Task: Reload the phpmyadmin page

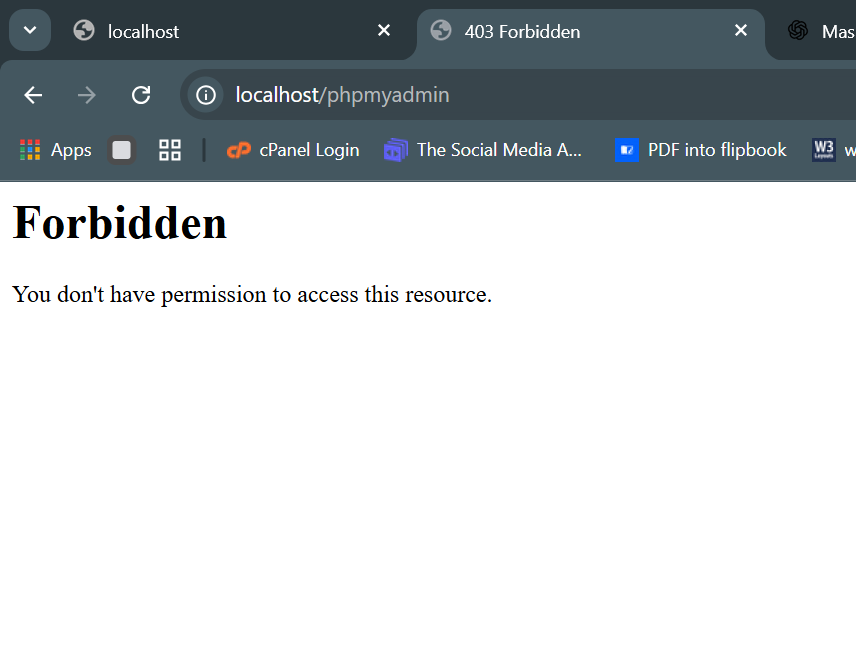Action: click(x=141, y=95)
